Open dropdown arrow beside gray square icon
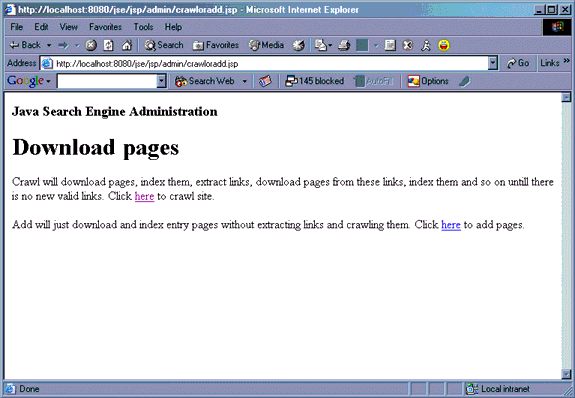This screenshot has width=575, height=398. tap(376, 45)
